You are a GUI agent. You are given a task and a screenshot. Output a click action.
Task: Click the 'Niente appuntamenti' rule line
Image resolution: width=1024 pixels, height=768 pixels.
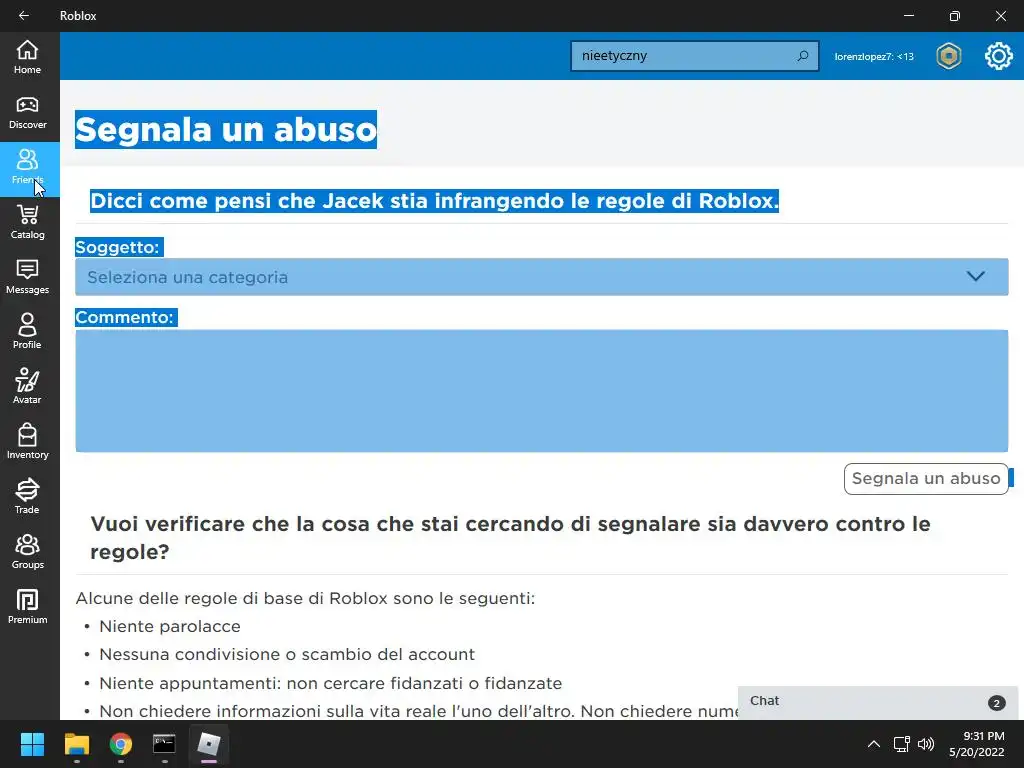(x=330, y=683)
